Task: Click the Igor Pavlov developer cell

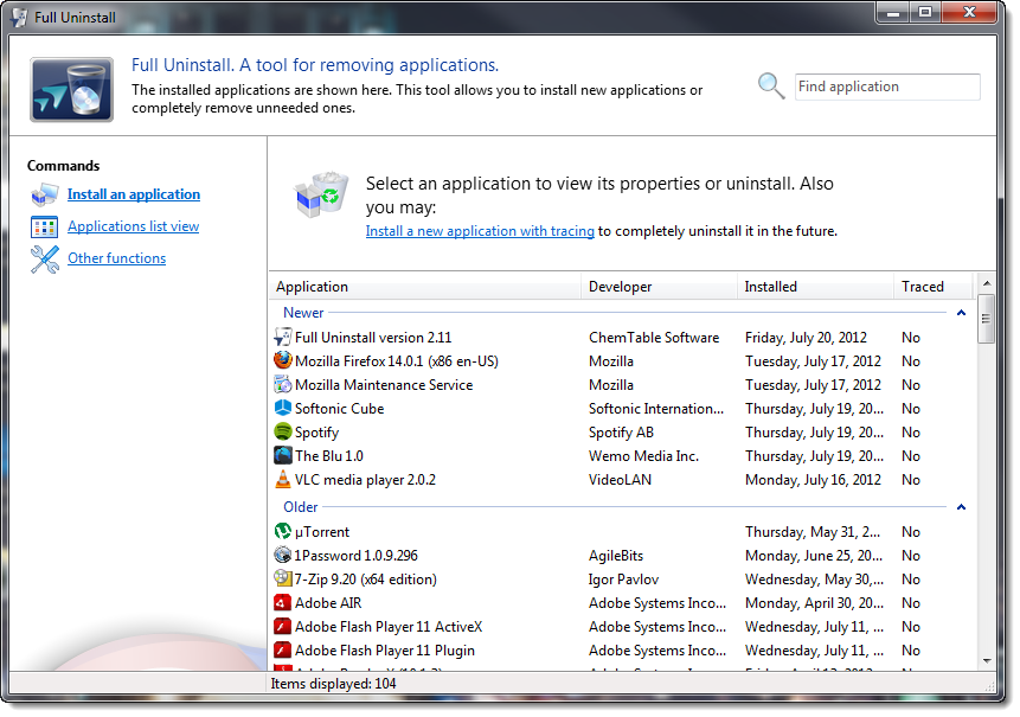Action: (x=624, y=579)
